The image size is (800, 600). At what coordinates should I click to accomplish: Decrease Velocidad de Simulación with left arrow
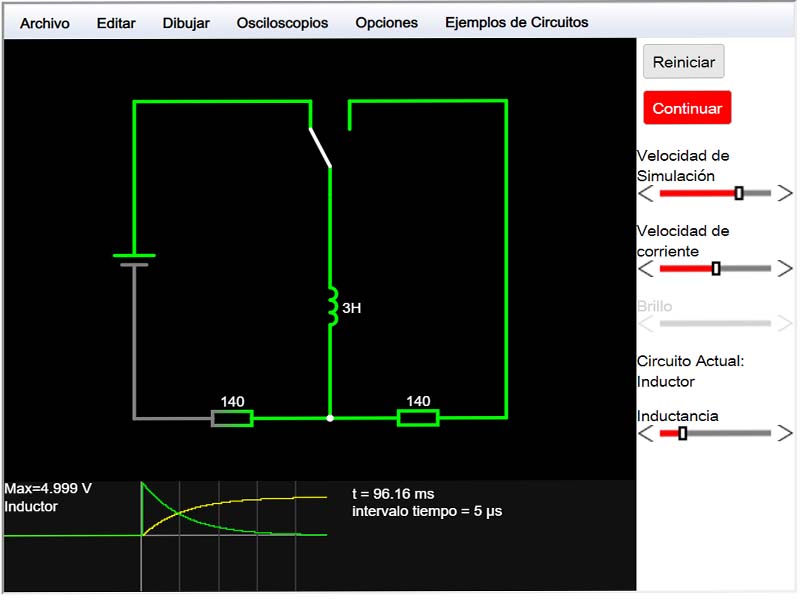click(x=646, y=193)
